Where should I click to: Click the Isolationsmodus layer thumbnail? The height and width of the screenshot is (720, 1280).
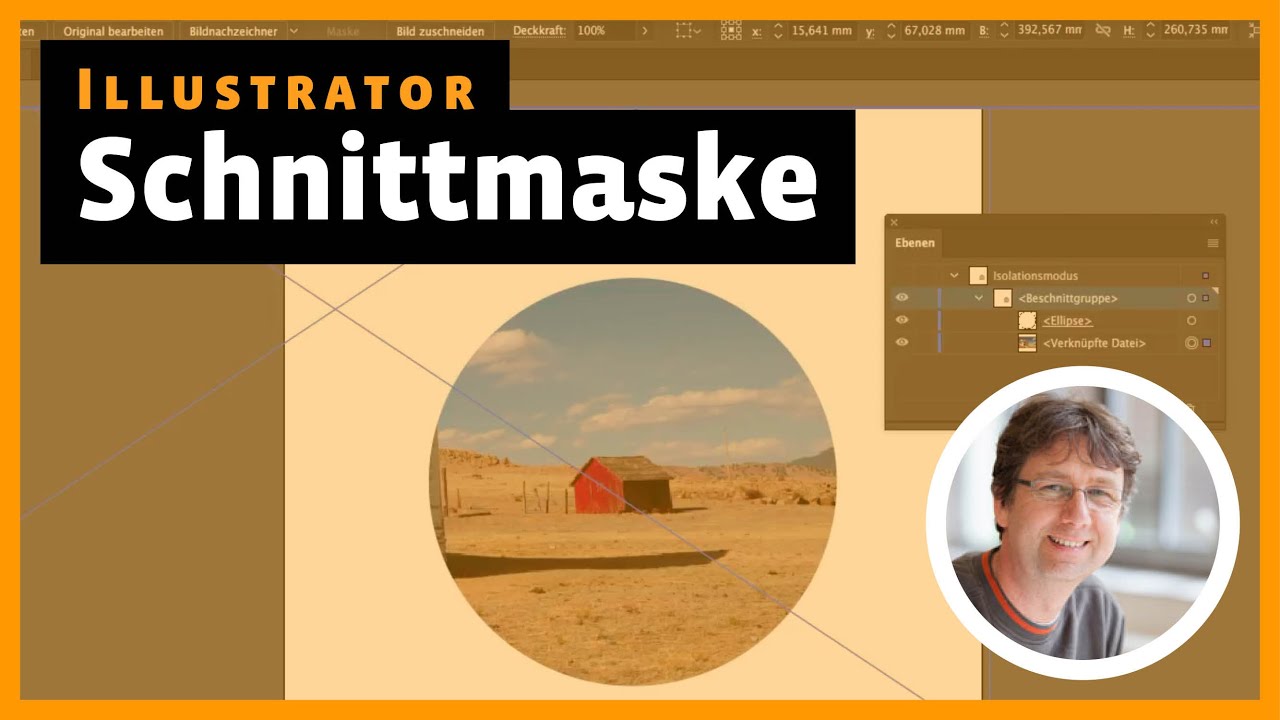point(978,275)
